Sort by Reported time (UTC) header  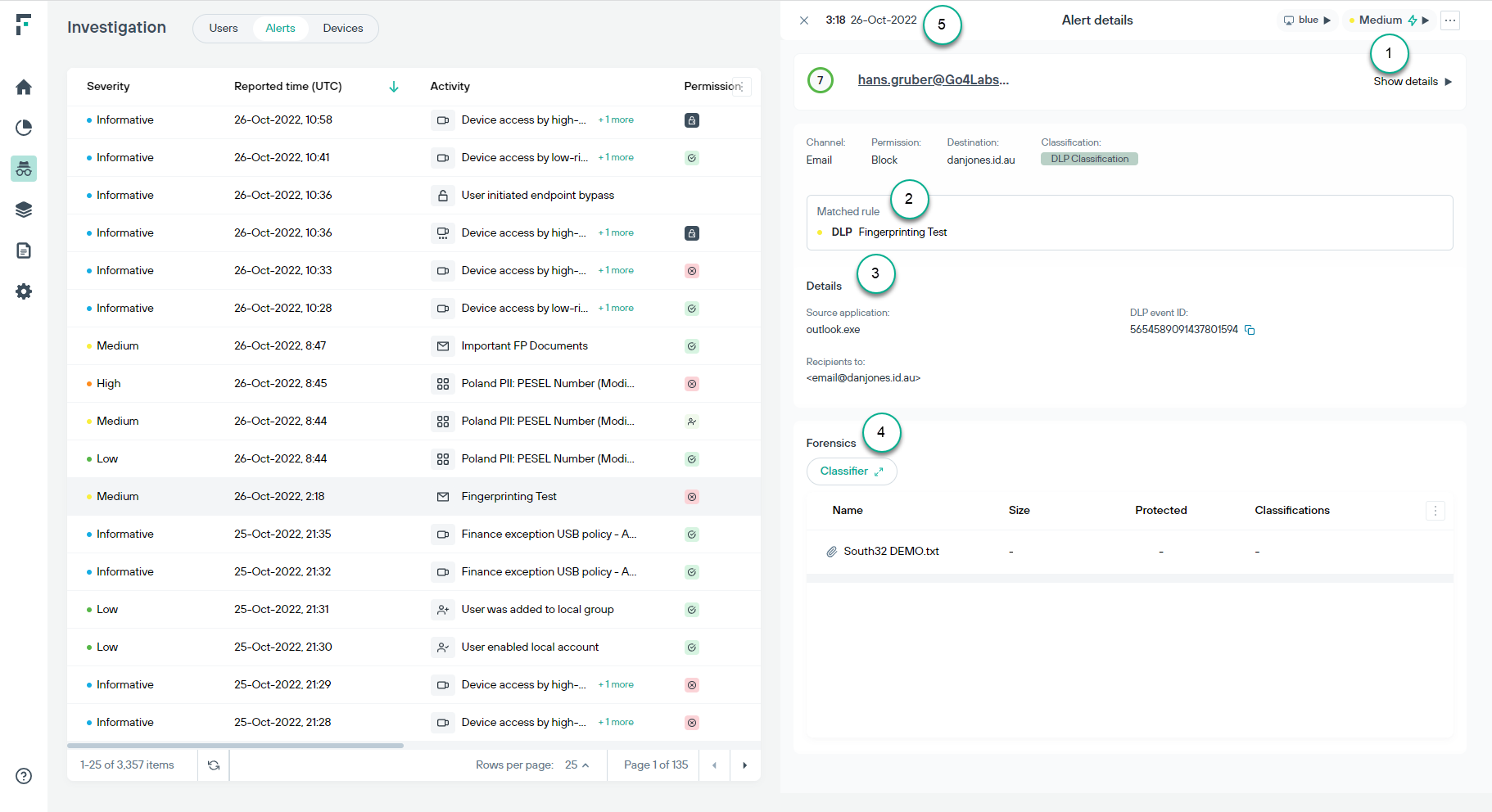tap(288, 87)
